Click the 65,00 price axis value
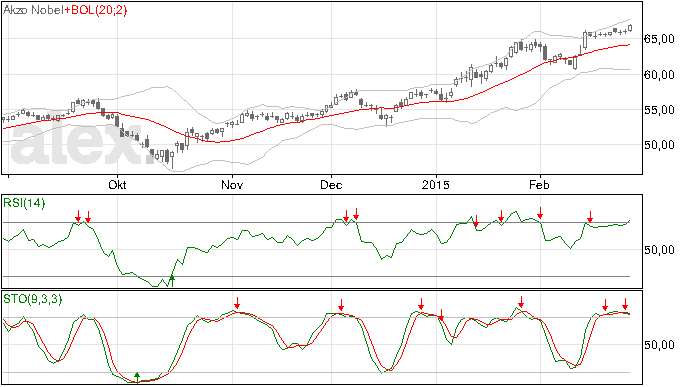690x387 pixels. [x=659, y=39]
